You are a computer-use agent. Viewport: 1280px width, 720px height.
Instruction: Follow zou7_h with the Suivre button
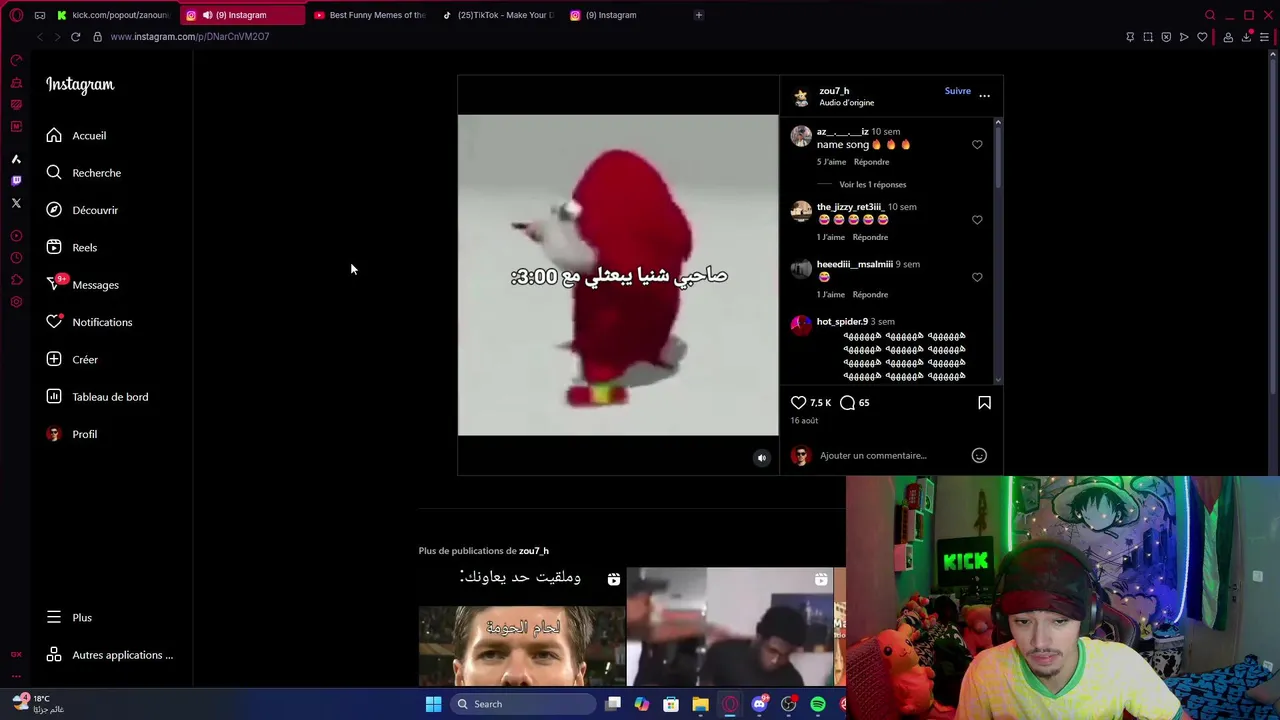[957, 91]
